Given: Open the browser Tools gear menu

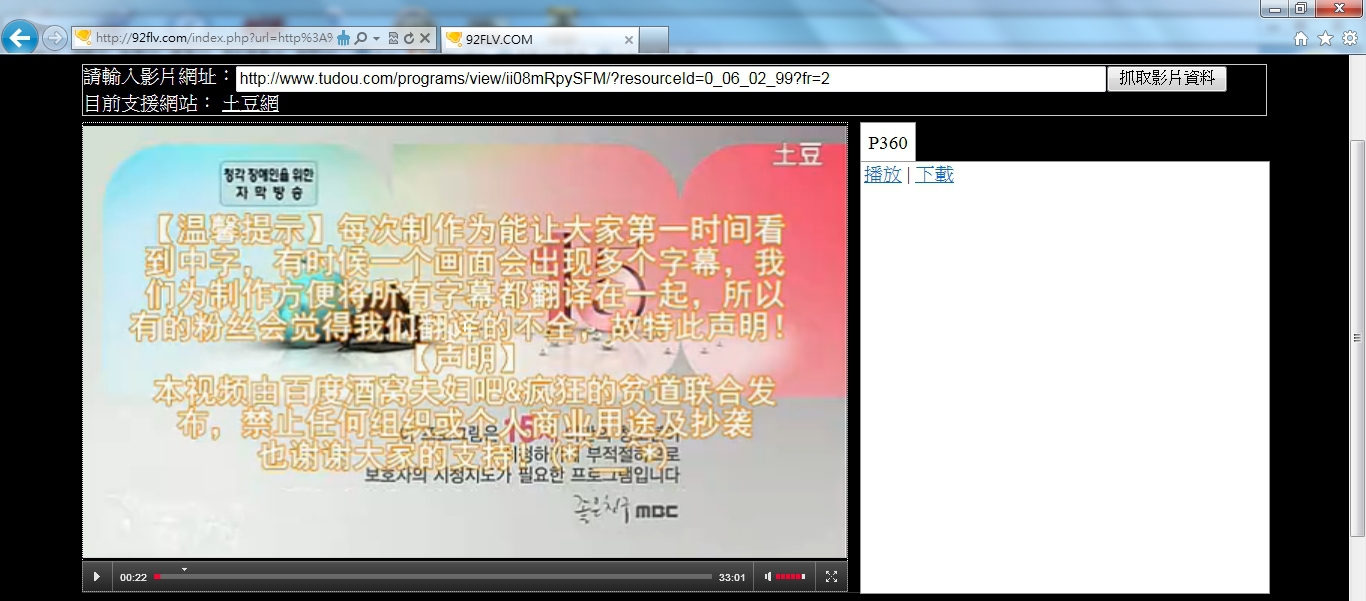Looking at the screenshot, I should 1349,38.
